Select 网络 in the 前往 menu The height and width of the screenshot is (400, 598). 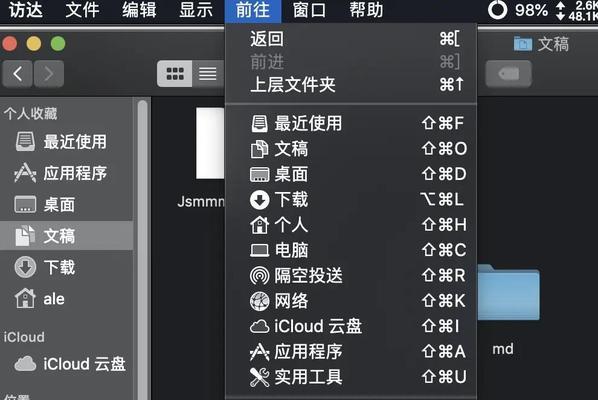351,301
